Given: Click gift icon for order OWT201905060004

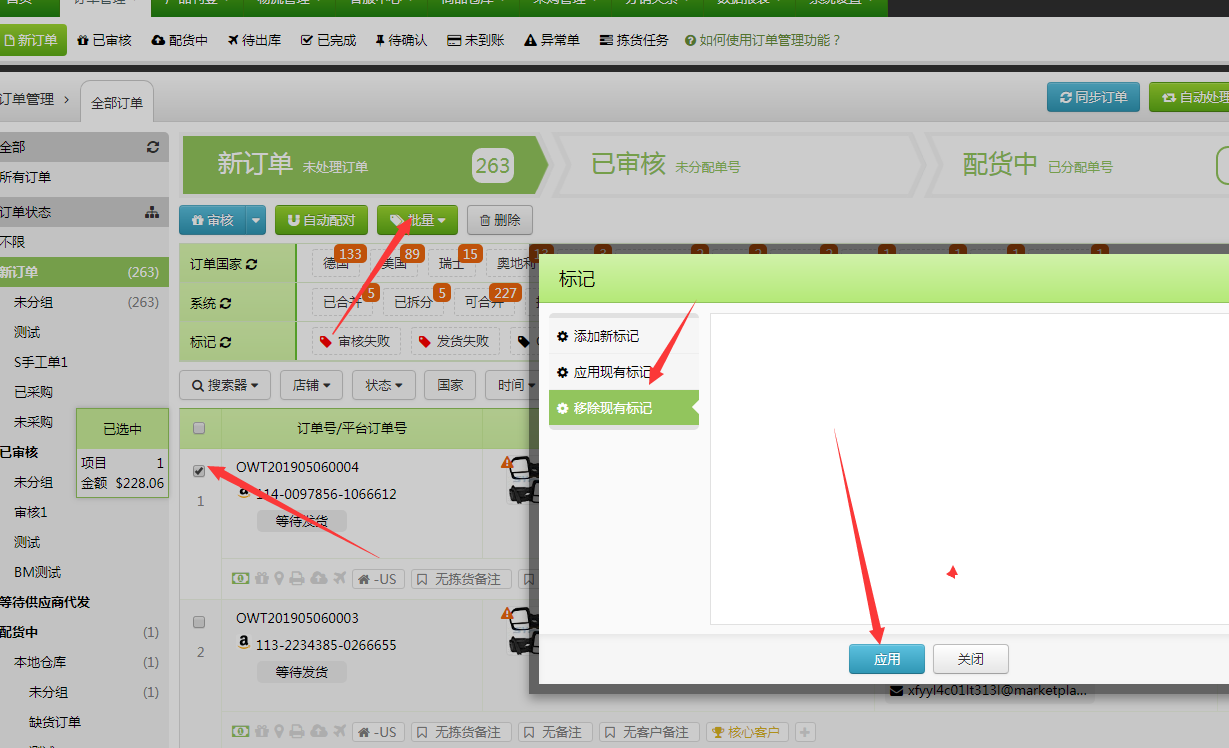Looking at the screenshot, I should (261, 579).
